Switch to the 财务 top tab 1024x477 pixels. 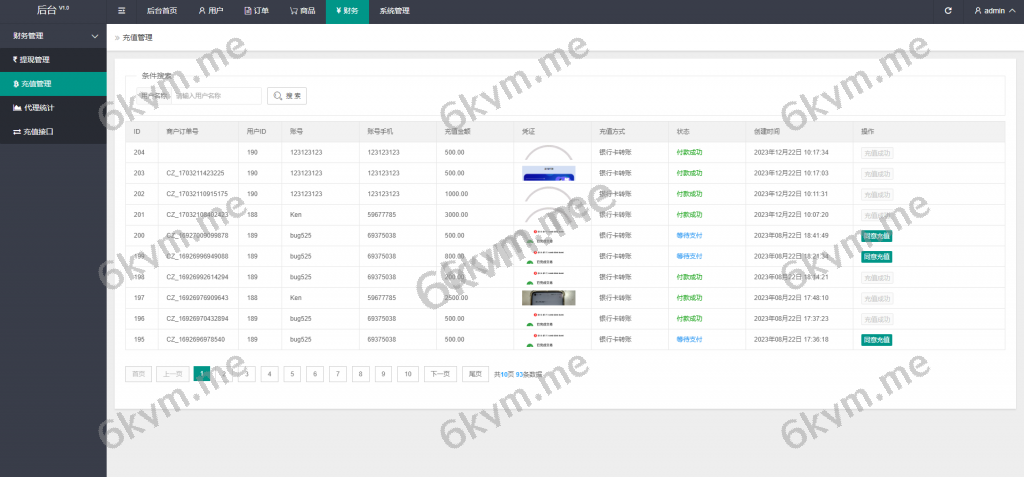click(x=346, y=11)
